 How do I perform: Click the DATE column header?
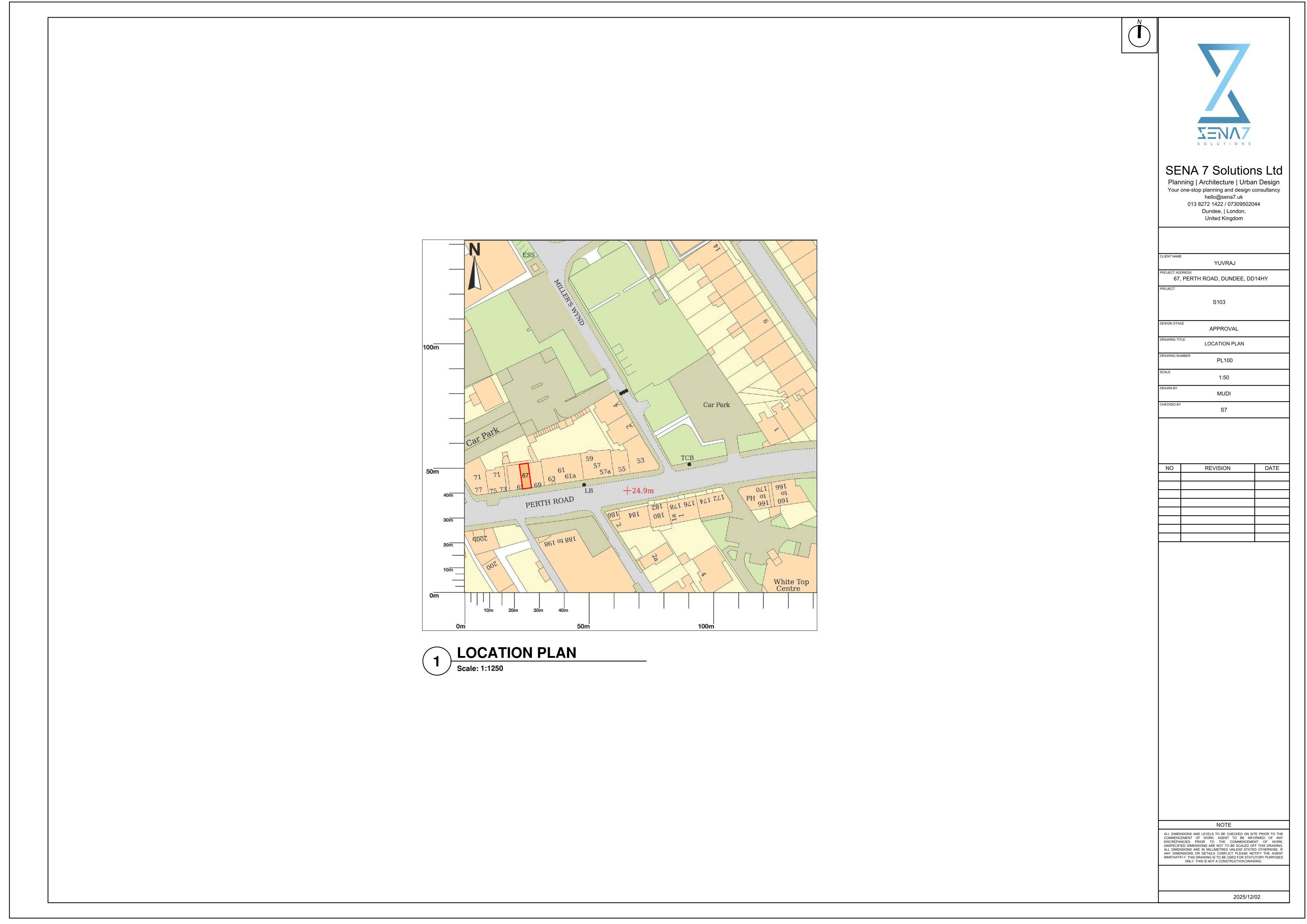1272,468
